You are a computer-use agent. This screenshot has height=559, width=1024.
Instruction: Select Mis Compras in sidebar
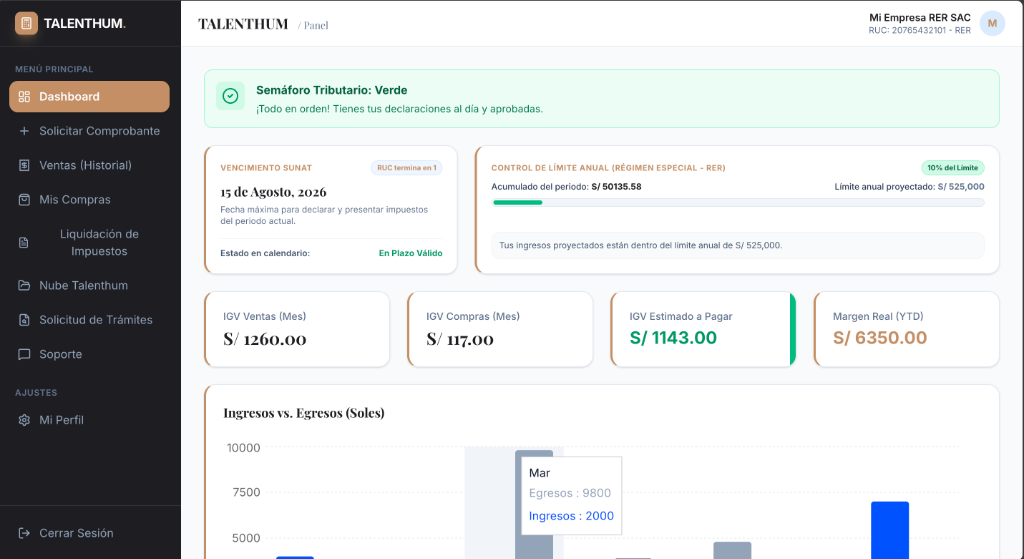[x=89, y=200]
